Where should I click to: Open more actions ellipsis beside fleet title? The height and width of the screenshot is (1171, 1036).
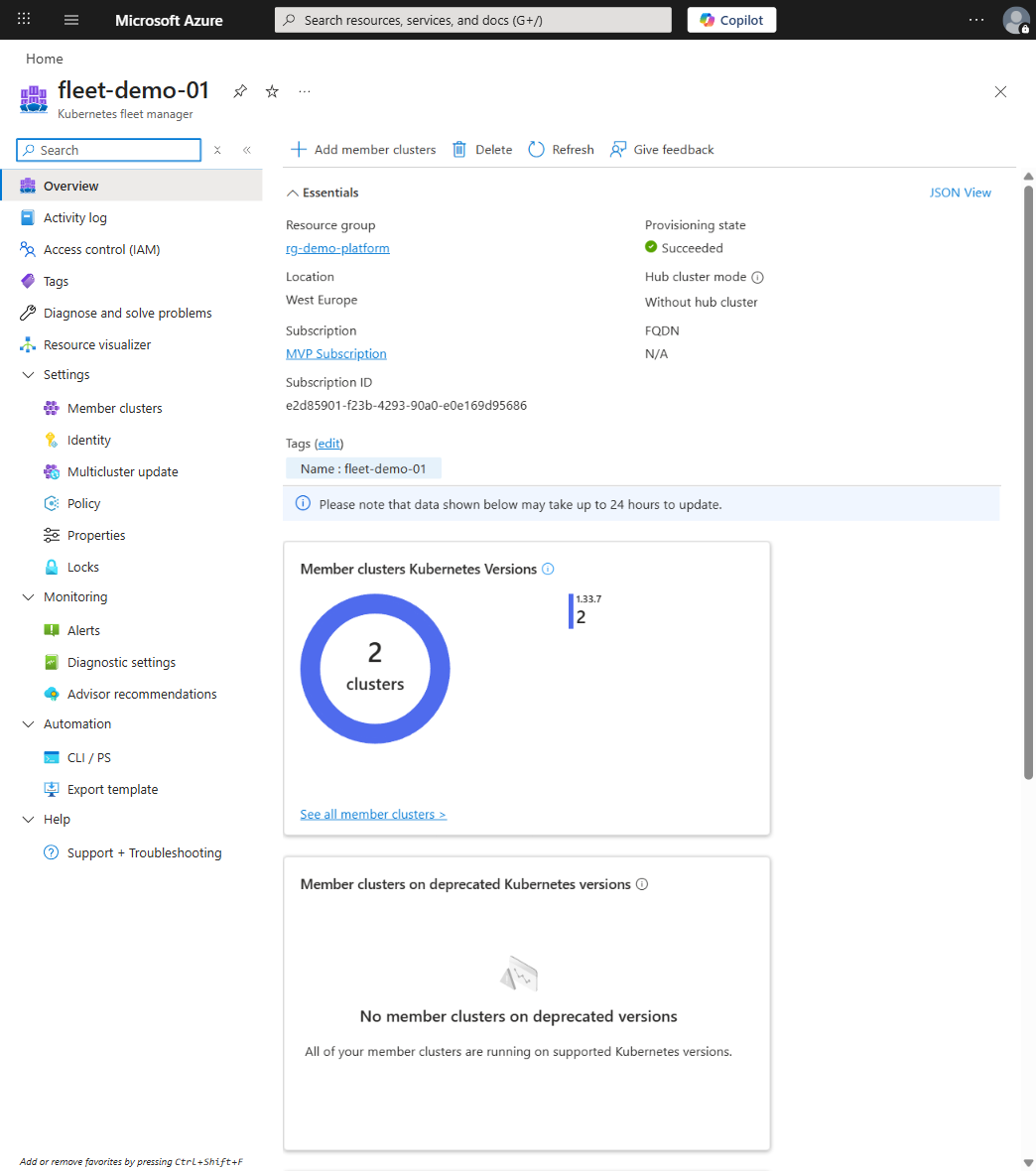click(x=304, y=91)
